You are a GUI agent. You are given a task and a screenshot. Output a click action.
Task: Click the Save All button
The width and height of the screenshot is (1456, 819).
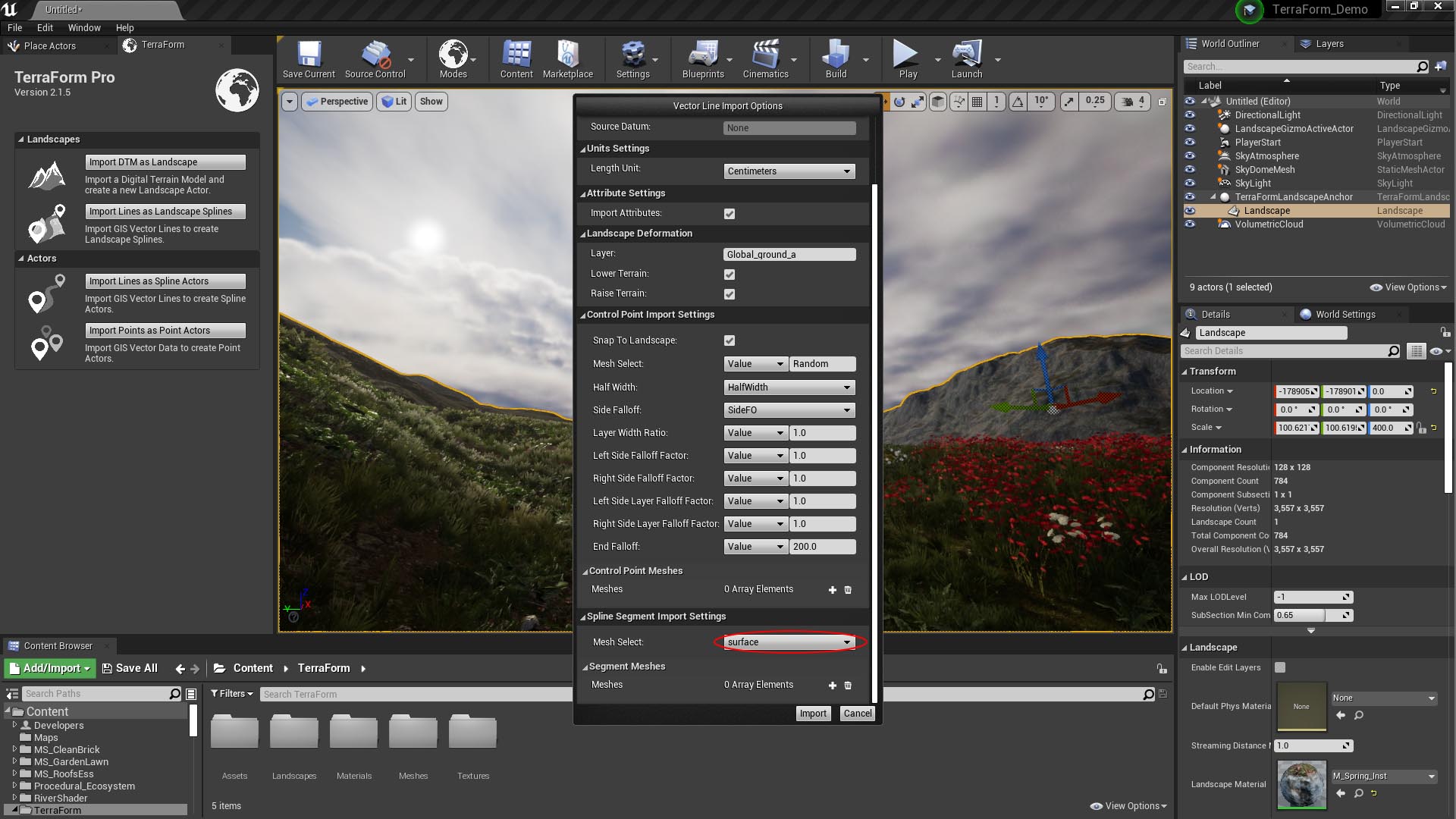click(130, 669)
